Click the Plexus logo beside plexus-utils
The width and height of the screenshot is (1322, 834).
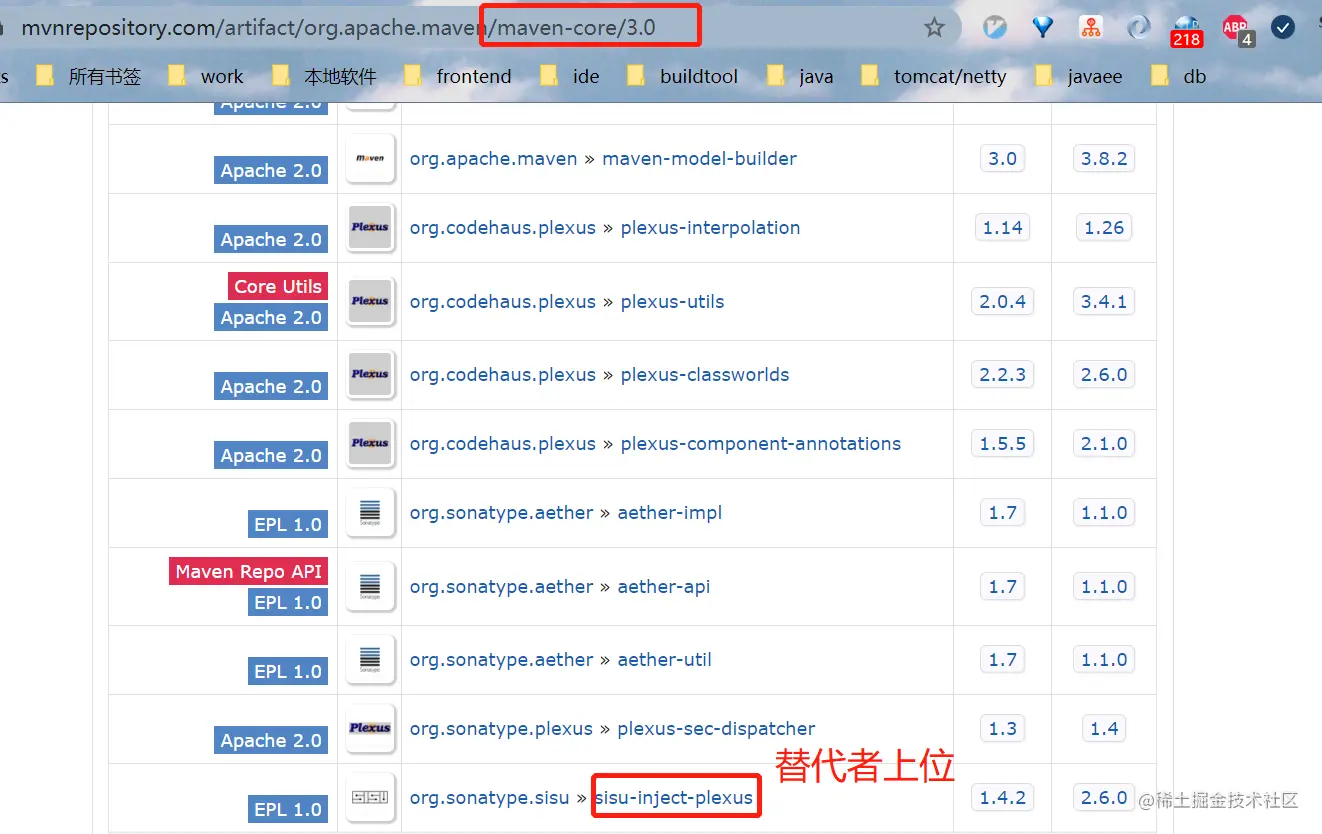pyautogui.click(x=370, y=301)
